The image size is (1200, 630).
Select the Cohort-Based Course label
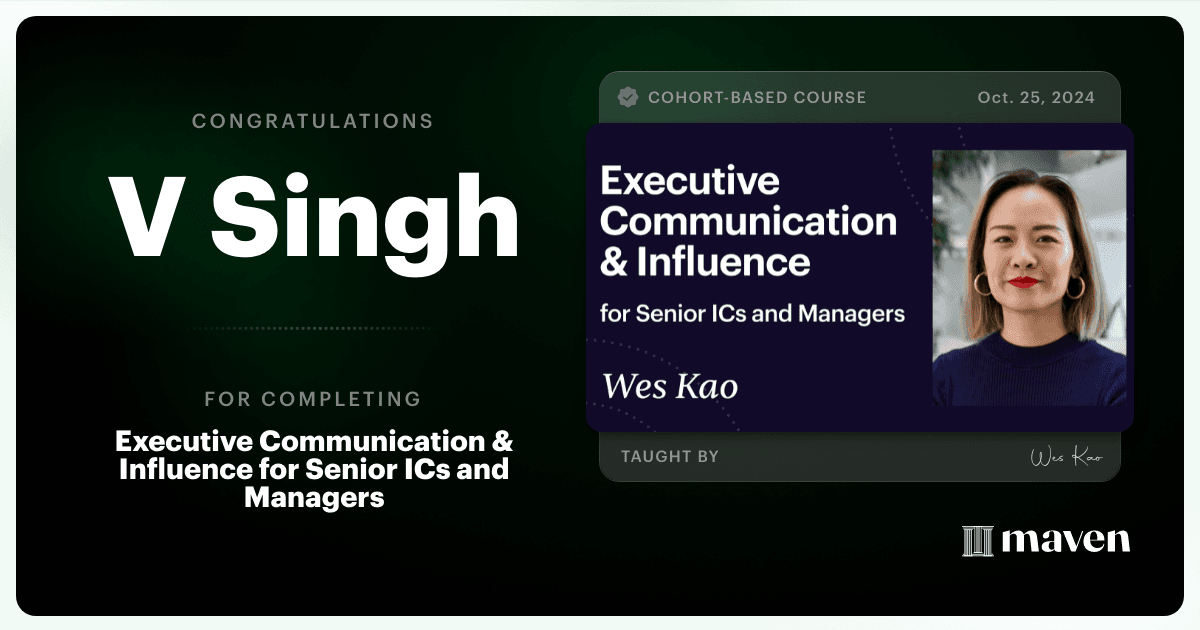click(x=757, y=98)
